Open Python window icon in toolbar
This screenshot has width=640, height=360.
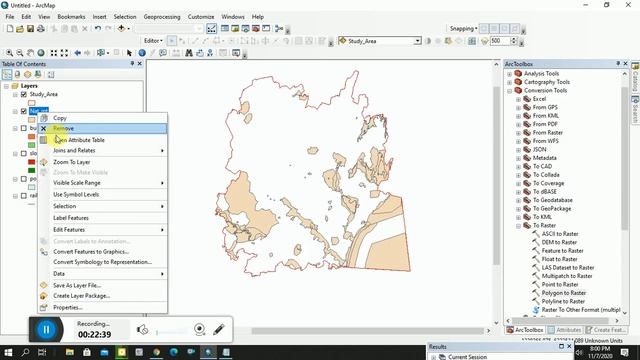[266, 29]
